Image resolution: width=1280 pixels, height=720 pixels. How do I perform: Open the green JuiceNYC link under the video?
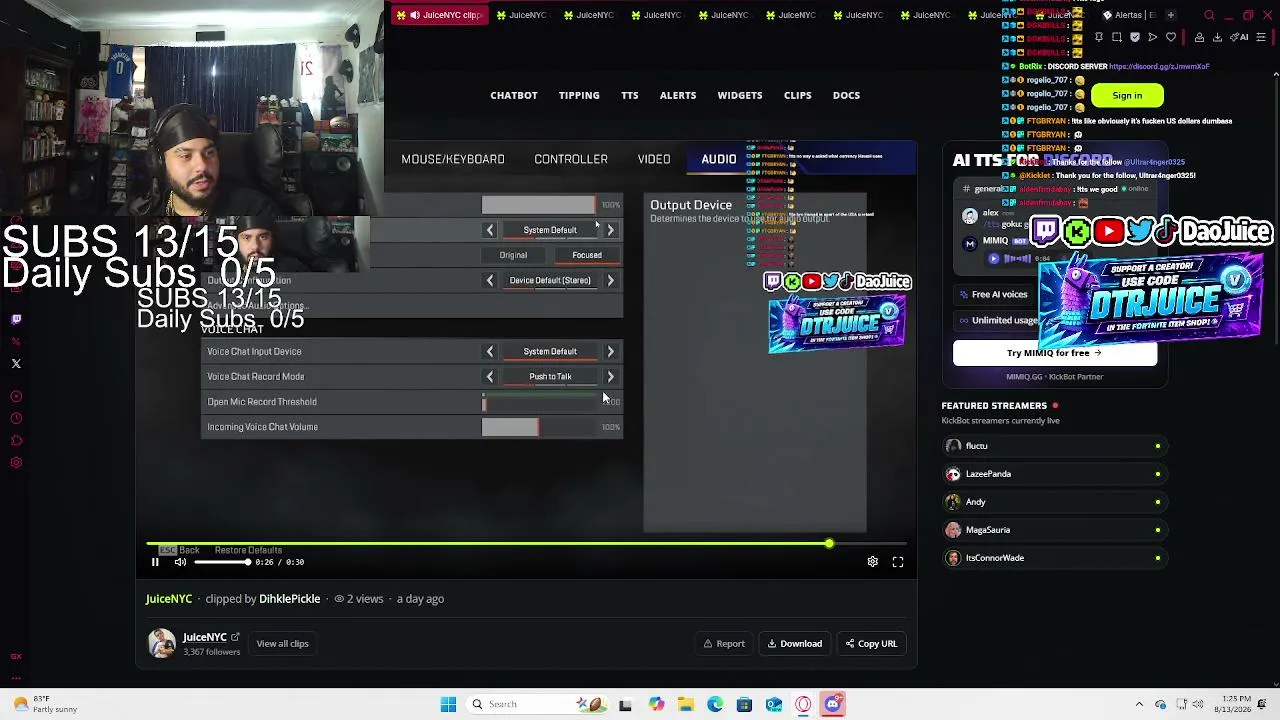click(169, 599)
